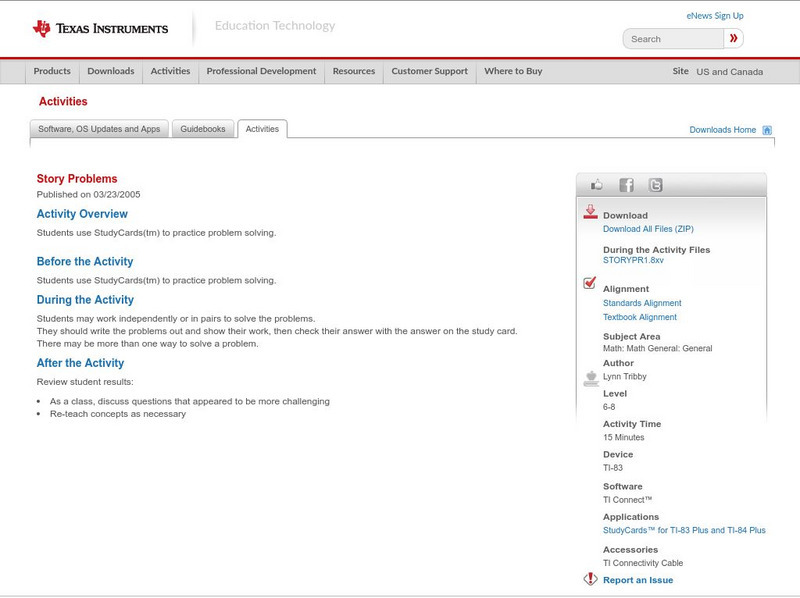Open StudyCards for TI-83 Plus link

coord(684,530)
